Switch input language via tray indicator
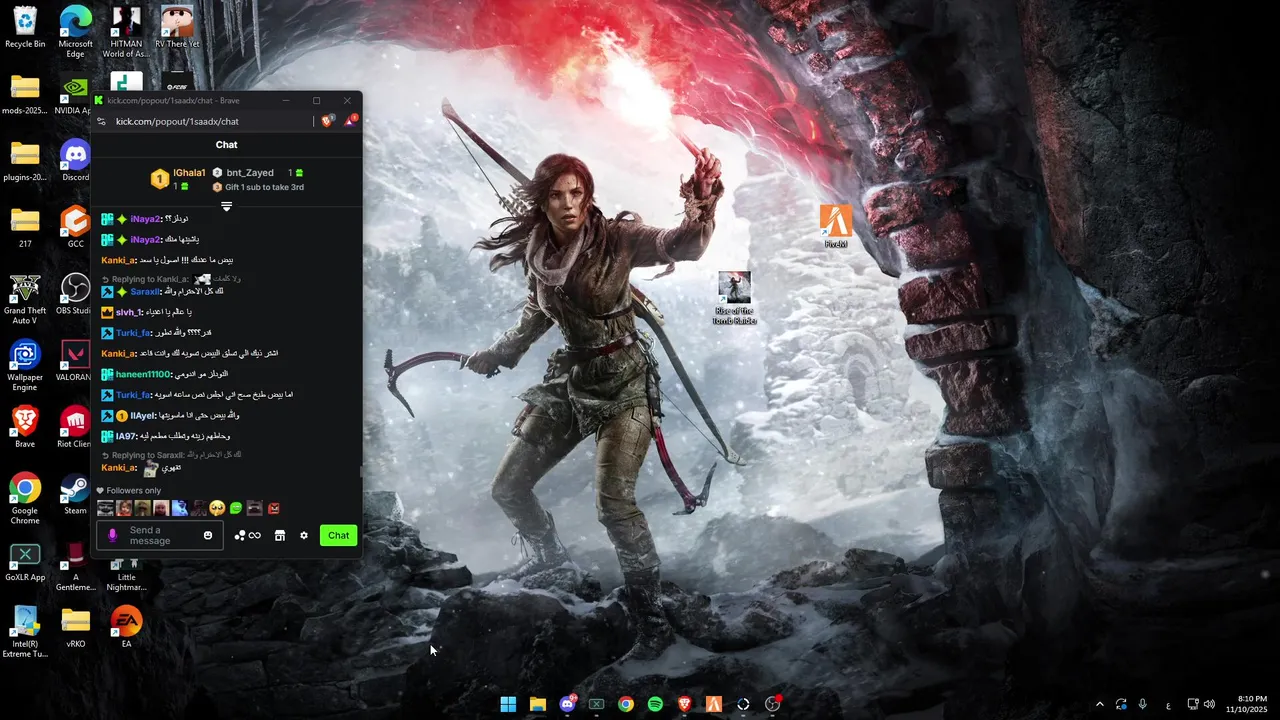This screenshot has height=720, width=1280. [1168, 705]
